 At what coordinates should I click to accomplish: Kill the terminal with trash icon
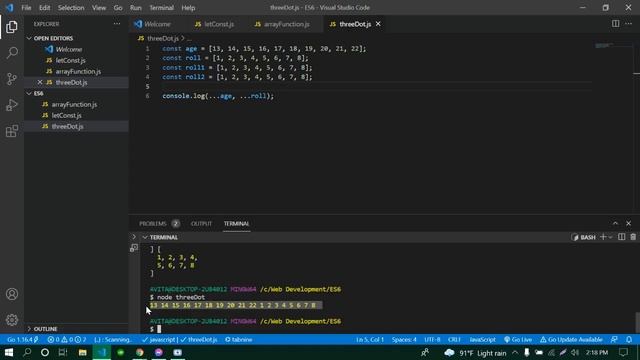(x=633, y=237)
